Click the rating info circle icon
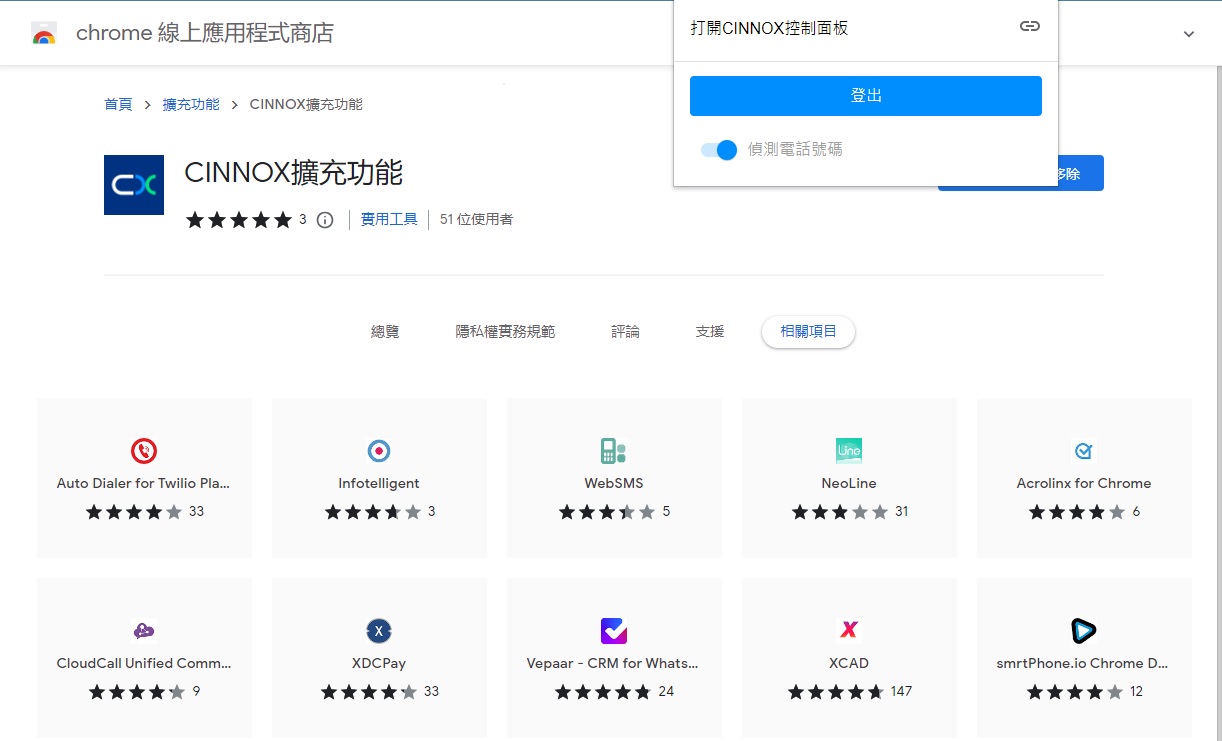Image resolution: width=1222 pixels, height=741 pixels. pyautogui.click(x=325, y=220)
